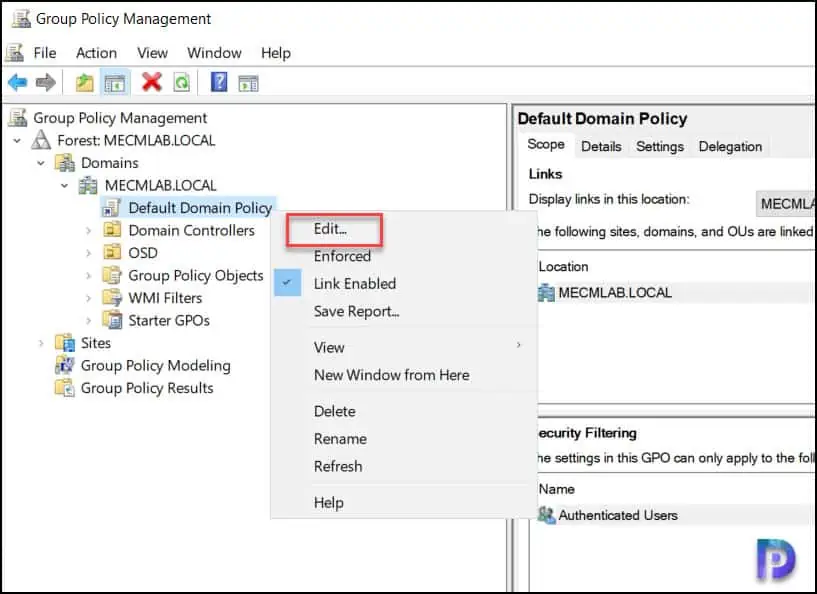Open the Window menu

[x=214, y=53]
